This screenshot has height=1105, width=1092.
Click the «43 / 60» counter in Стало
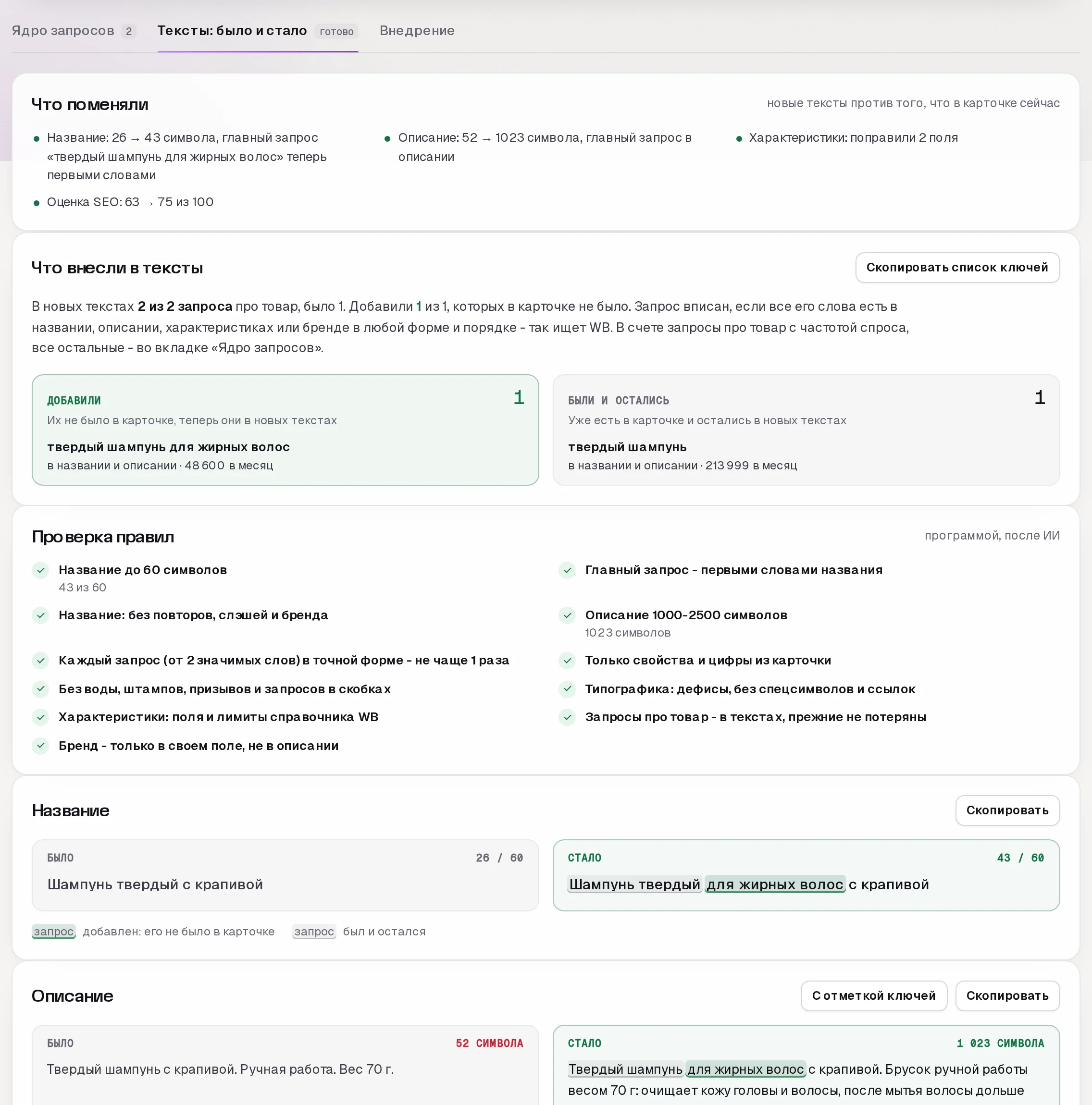(x=1020, y=858)
